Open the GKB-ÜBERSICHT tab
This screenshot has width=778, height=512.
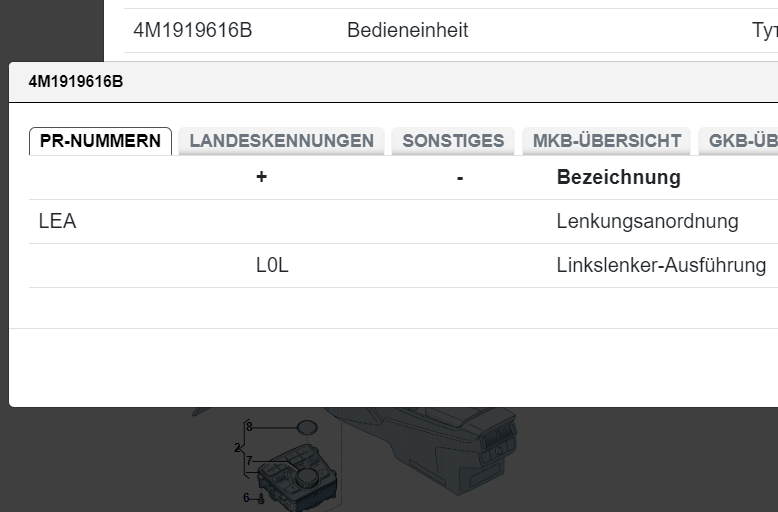740,141
